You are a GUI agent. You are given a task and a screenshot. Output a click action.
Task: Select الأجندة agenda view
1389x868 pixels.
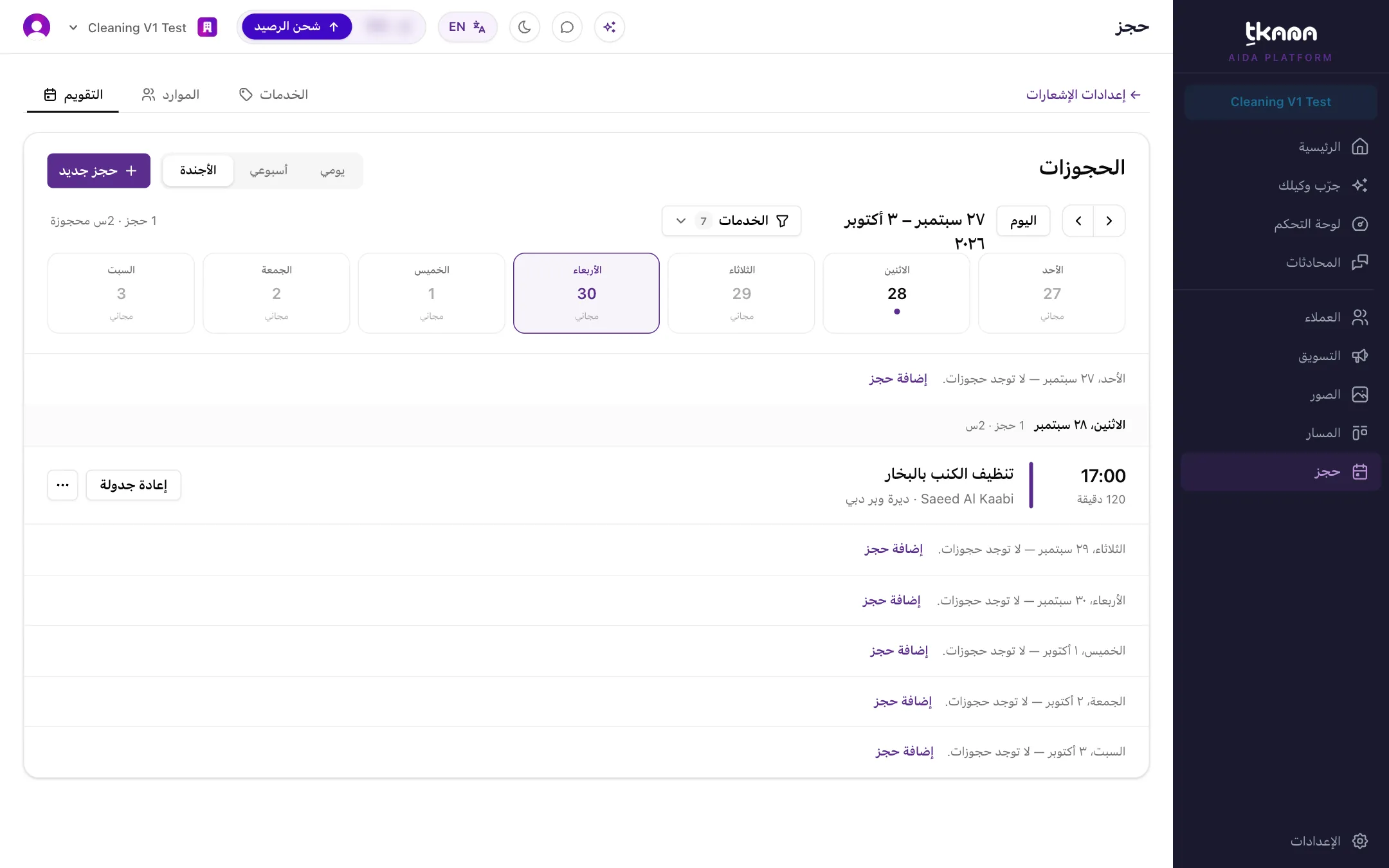click(x=198, y=170)
